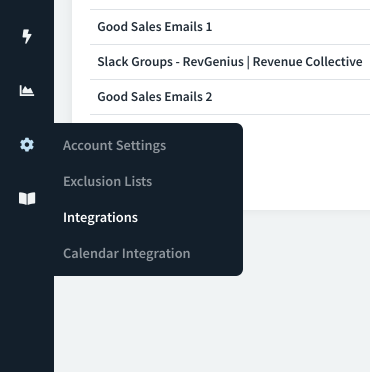Open the Good Sales Emails 2 row
370x372 pixels.
point(230,97)
